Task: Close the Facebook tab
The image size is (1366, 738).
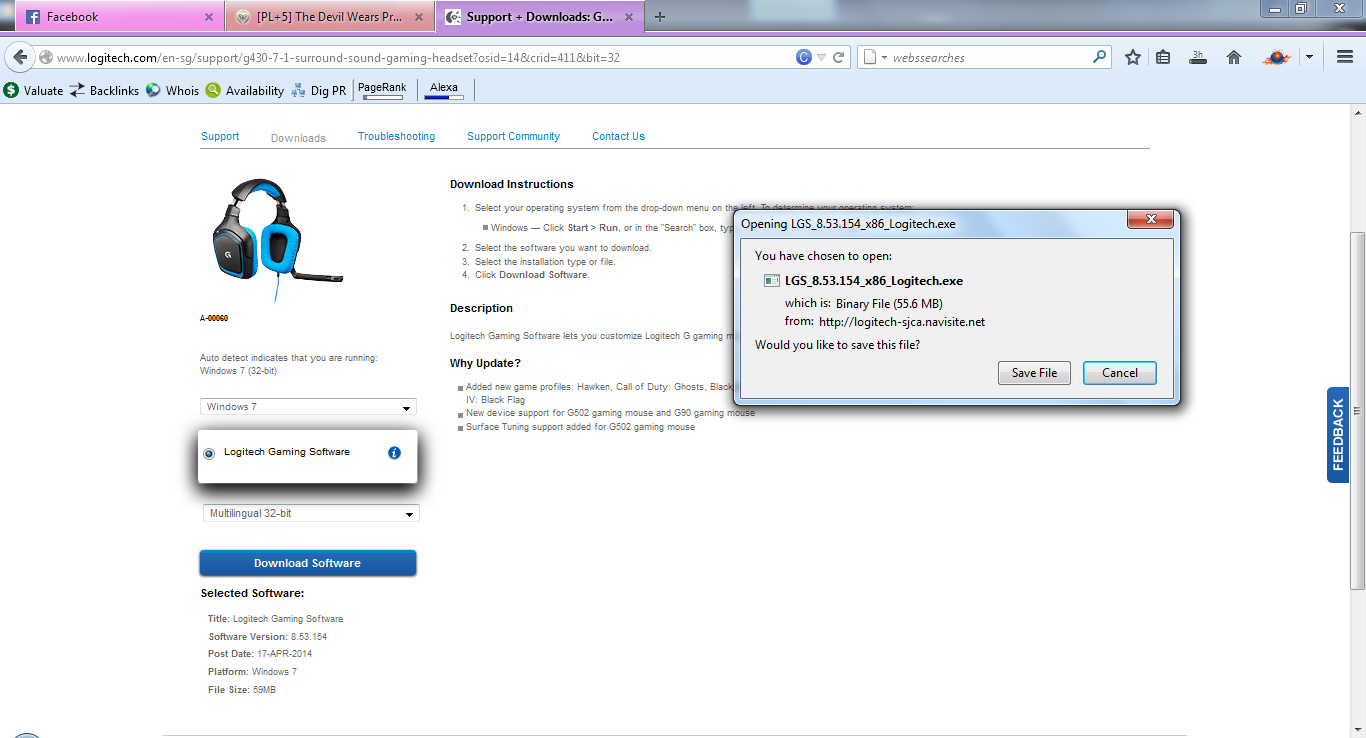Action: click(208, 17)
